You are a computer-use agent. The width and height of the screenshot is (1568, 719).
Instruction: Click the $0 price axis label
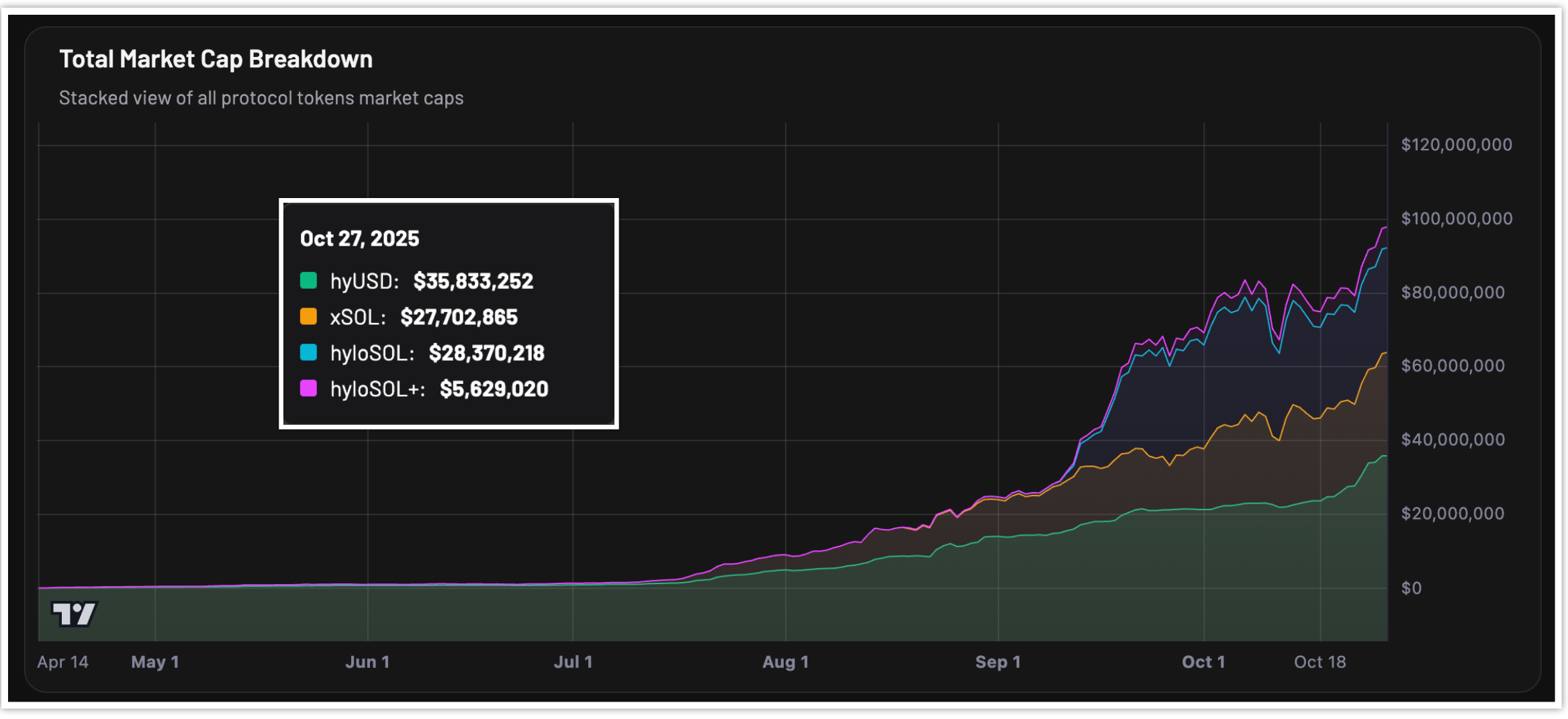1411,588
